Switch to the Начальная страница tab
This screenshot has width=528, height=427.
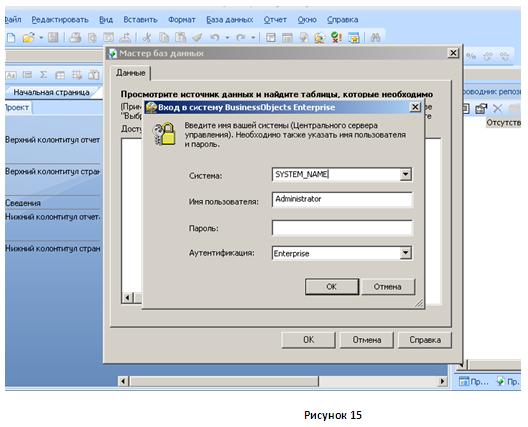(x=52, y=92)
